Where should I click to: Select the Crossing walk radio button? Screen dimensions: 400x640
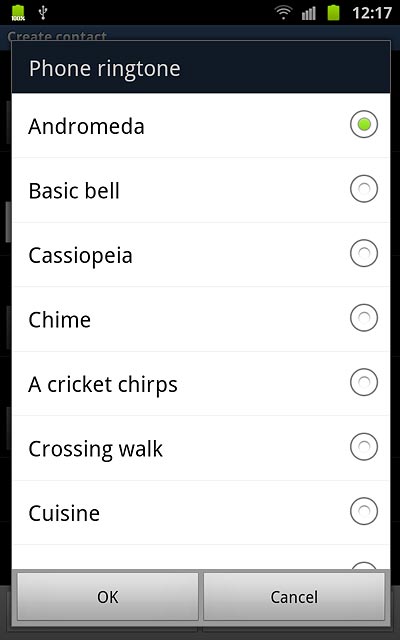coord(364,447)
